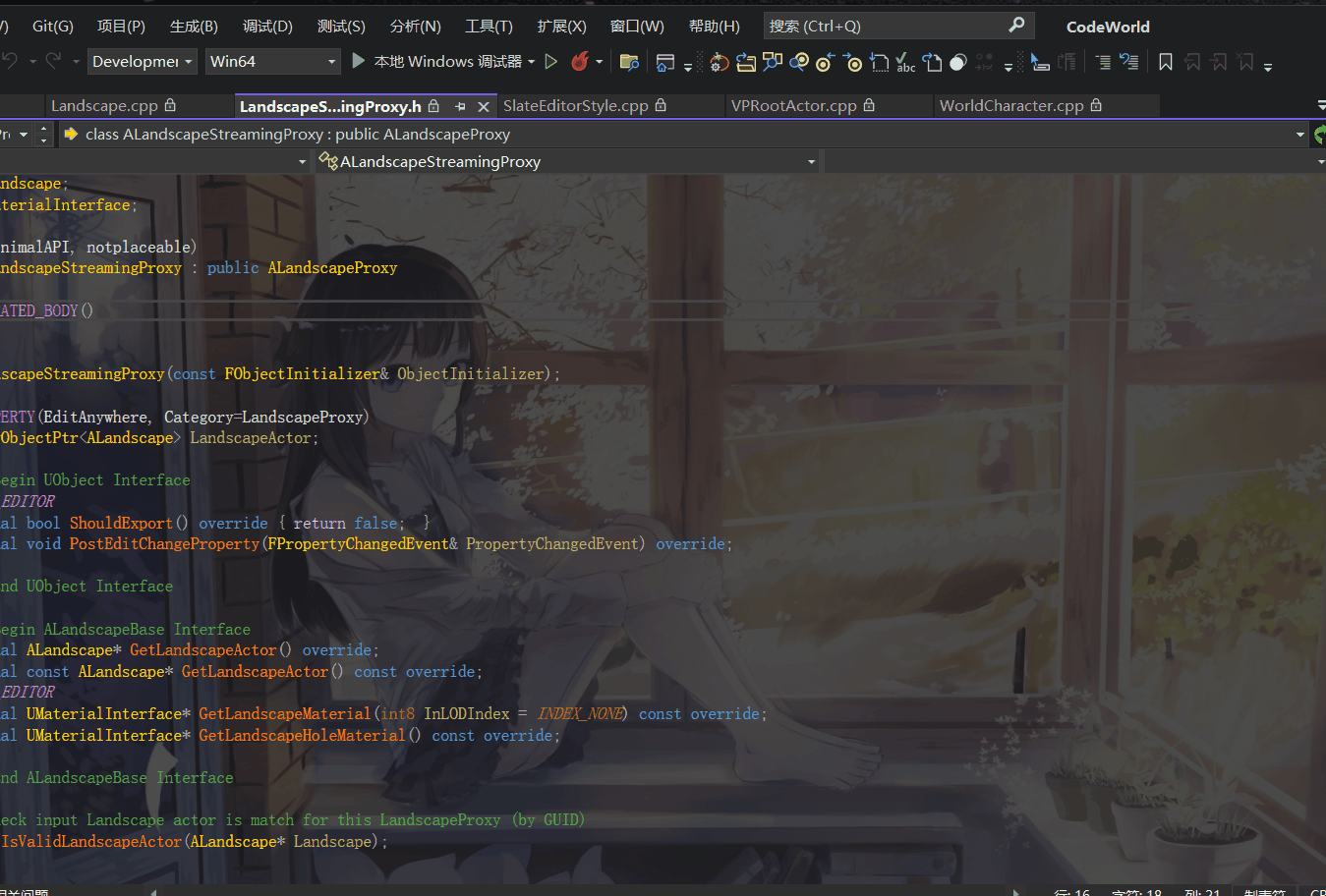Image resolution: width=1326 pixels, height=896 pixels.
Task: Start without debugging green outline arrow
Action: 551,61
